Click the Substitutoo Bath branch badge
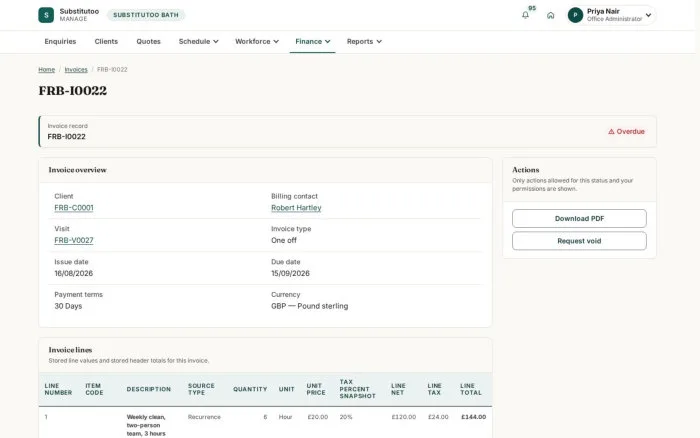Viewport: 700px width, 438px height. (x=146, y=15)
